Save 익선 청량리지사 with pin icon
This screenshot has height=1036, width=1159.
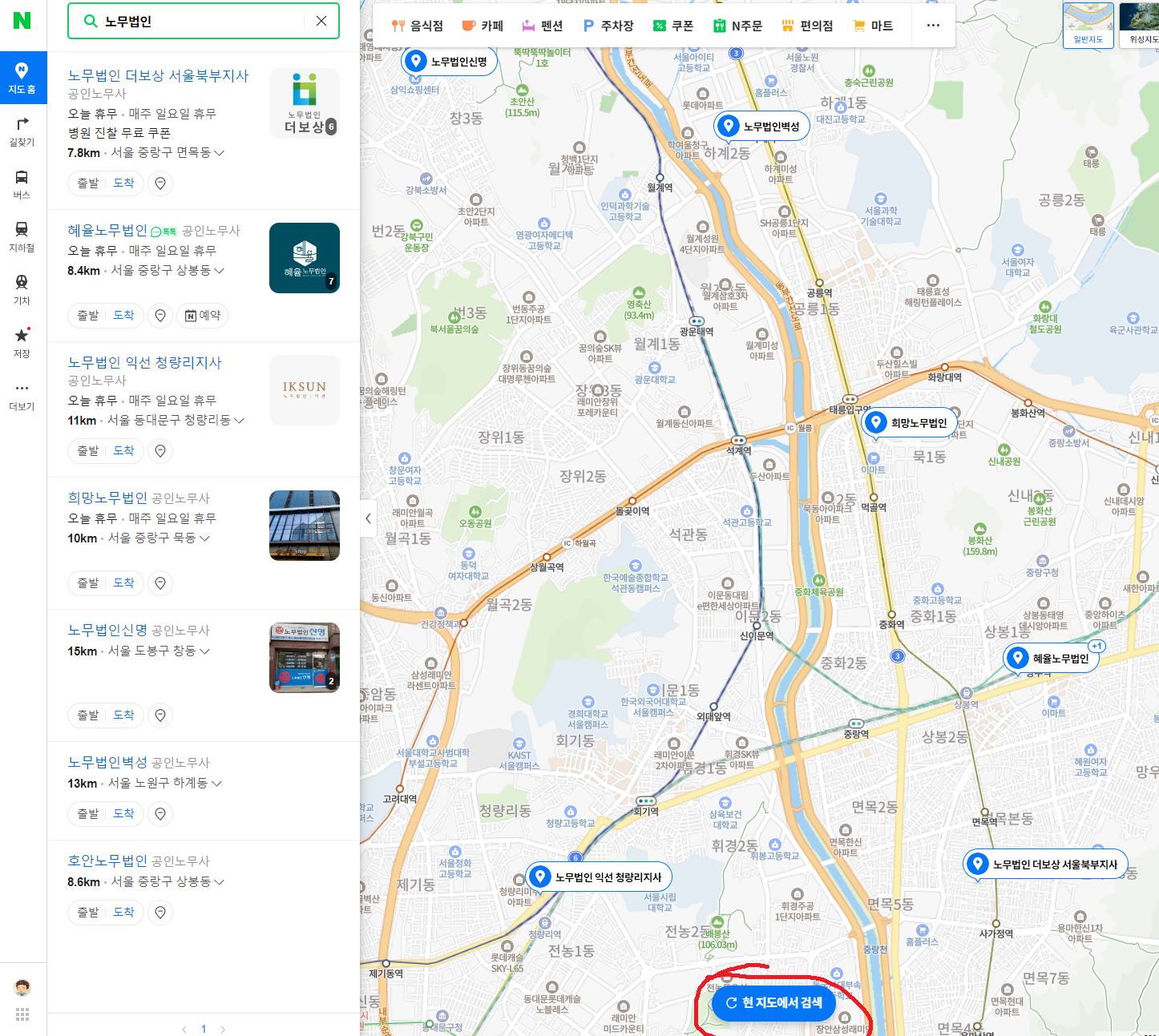coord(160,451)
